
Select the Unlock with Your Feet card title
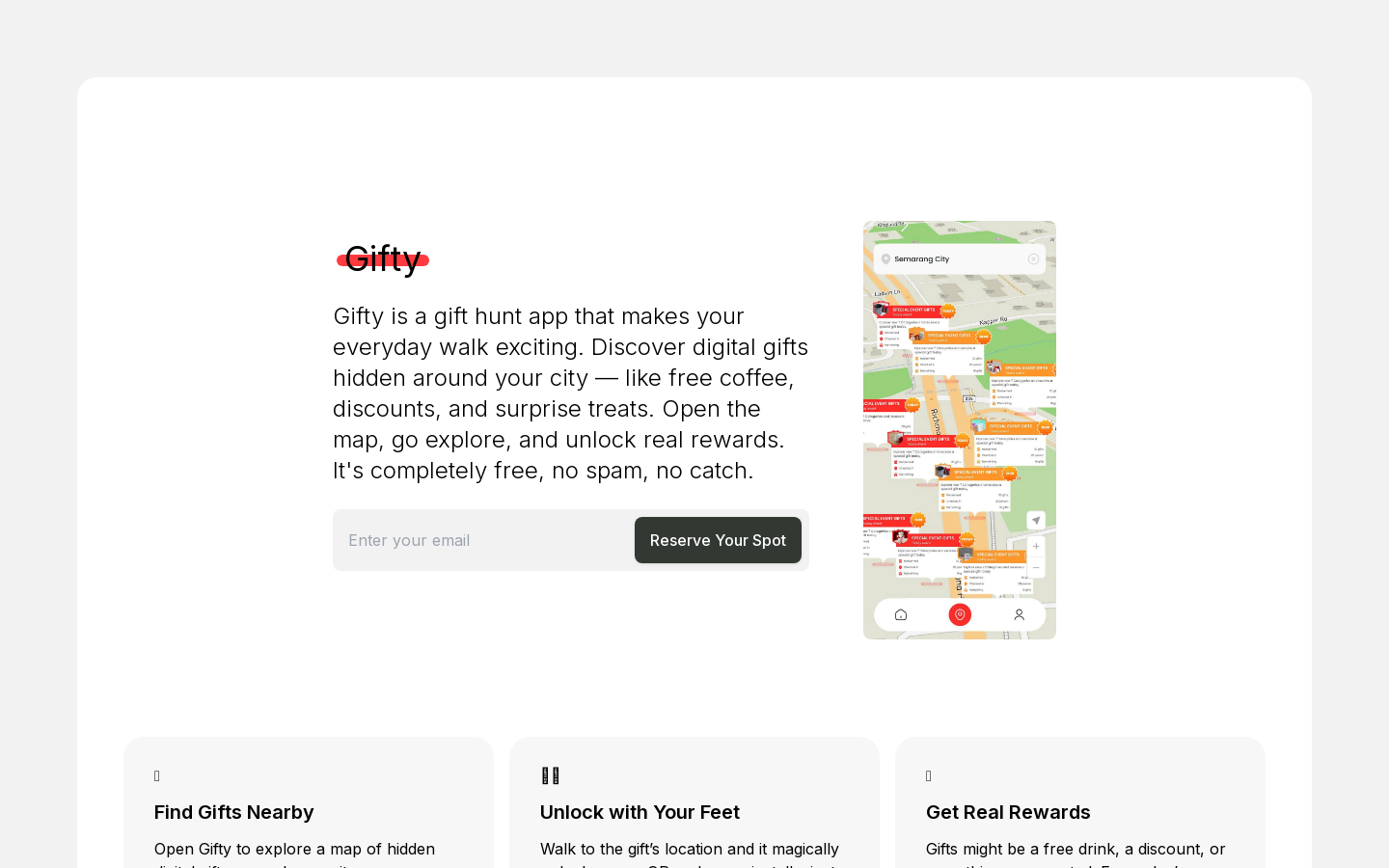tap(640, 812)
